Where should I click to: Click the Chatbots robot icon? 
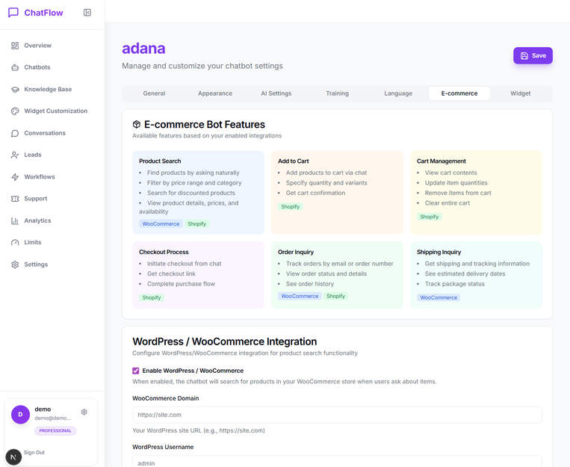(x=15, y=67)
